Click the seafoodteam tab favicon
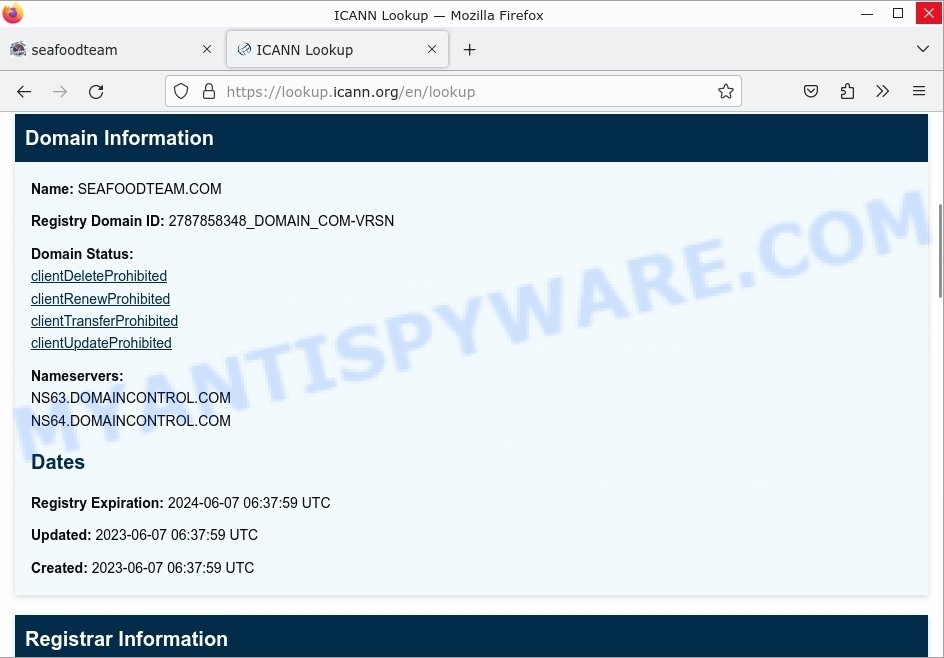This screenshot has width=944, height=658. [18, 49]
